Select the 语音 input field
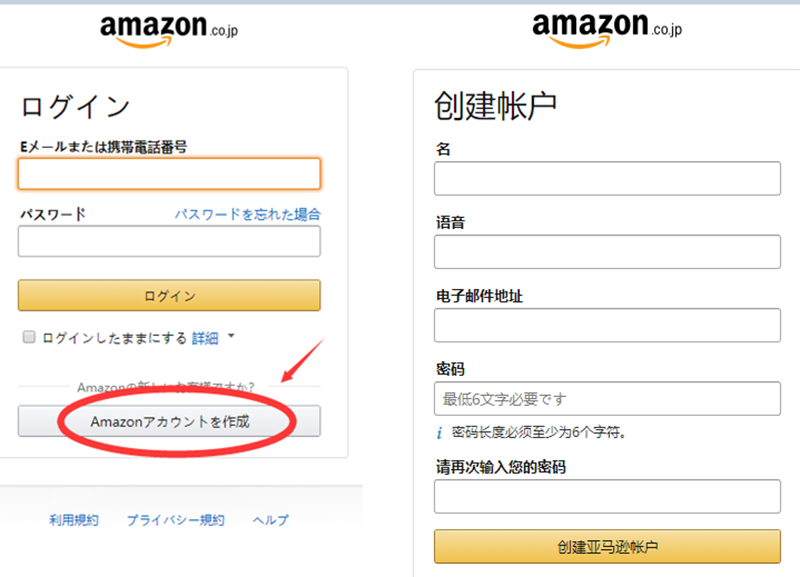Viewport: 800px width, 577px height. point(607,252)
